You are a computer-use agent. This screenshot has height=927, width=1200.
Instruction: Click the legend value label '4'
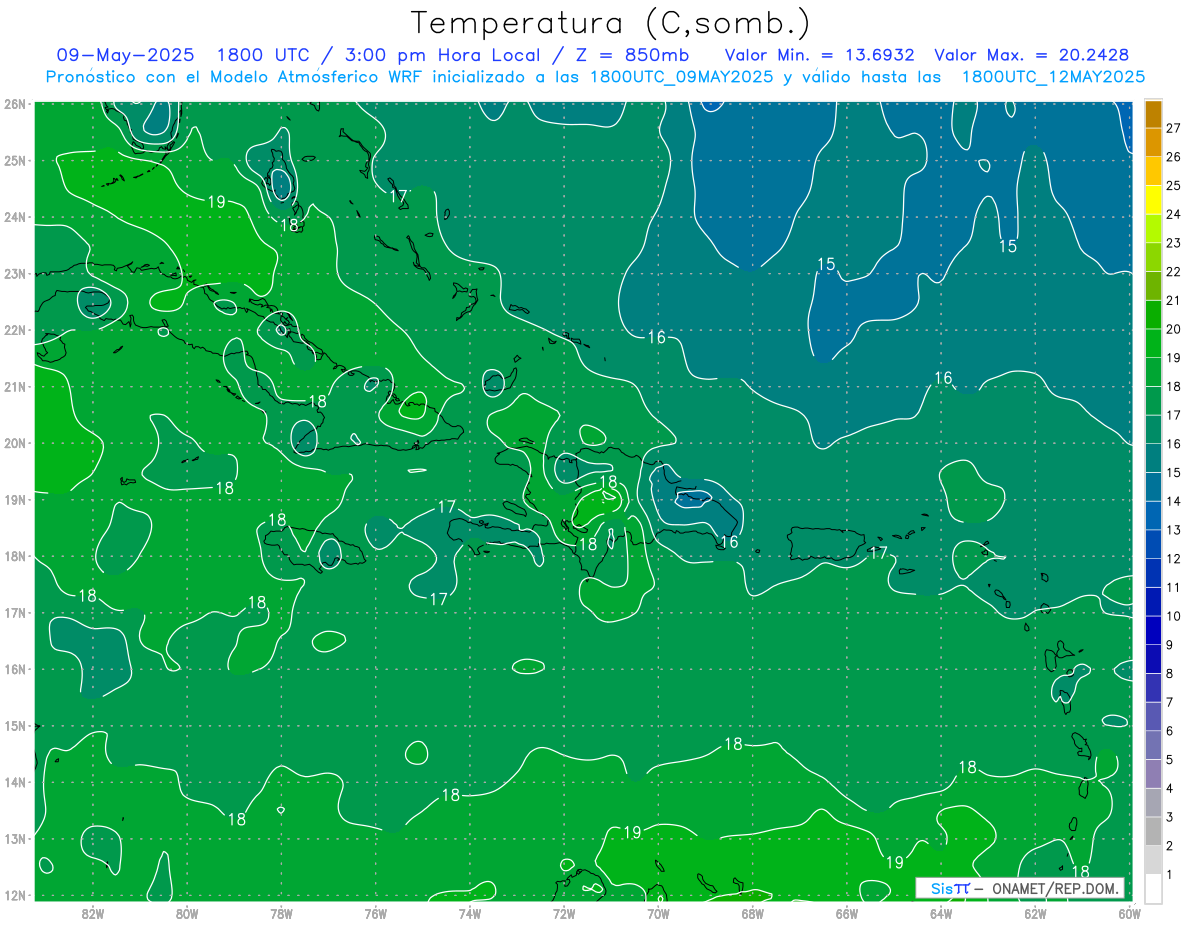click(x=1170, y=788)
